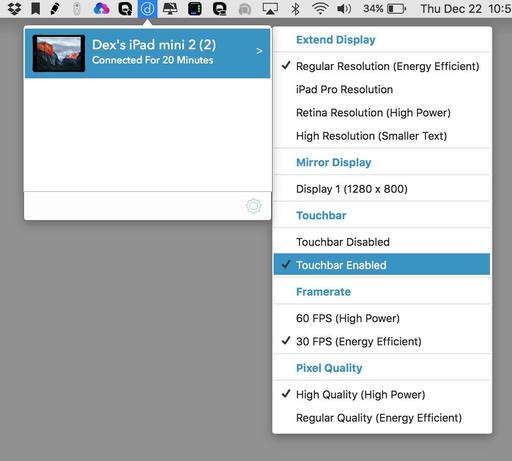Click the pencil icon in menu bar
The image size is (512, 461).
(55, 9)
